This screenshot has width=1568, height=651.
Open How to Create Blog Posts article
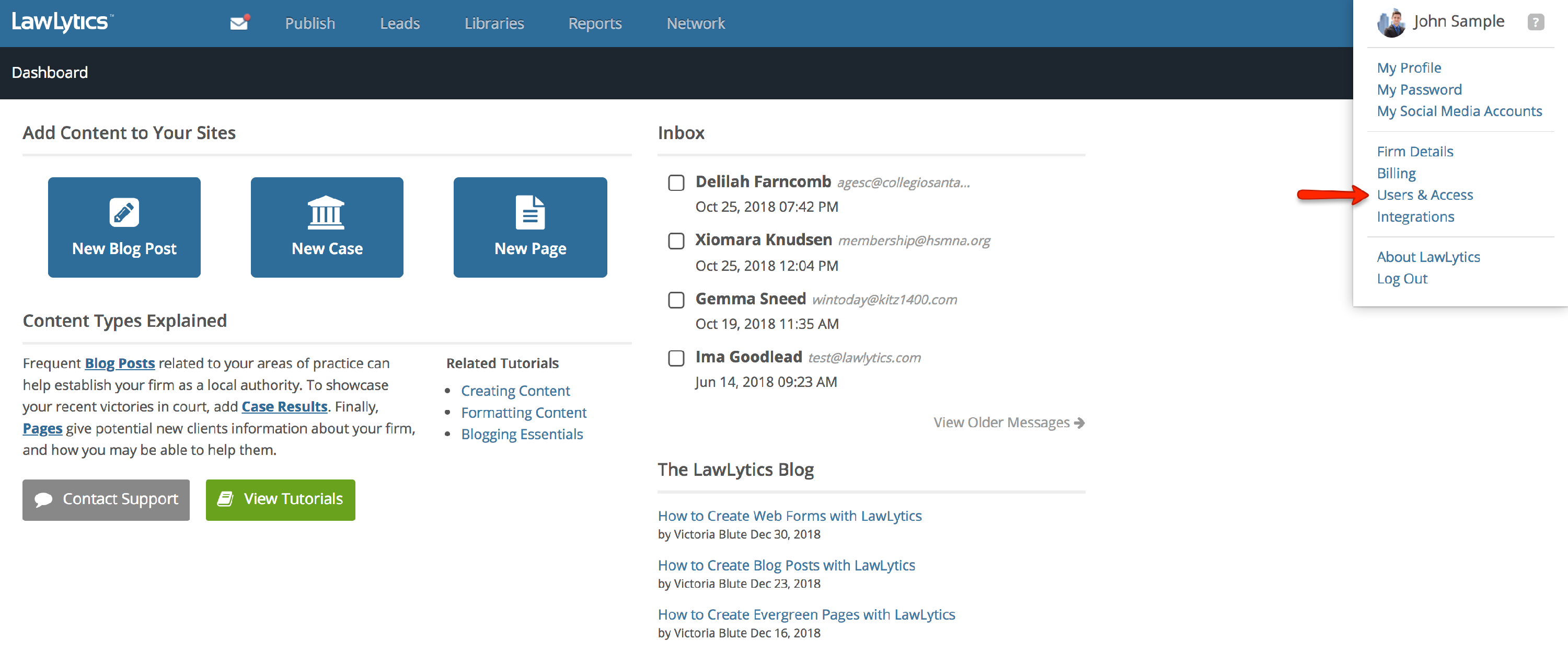pos(786,565)
